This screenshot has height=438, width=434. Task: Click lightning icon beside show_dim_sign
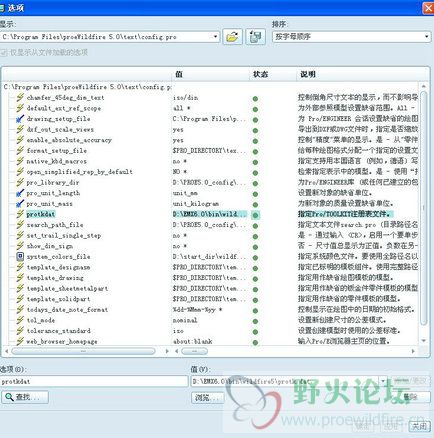20,246
